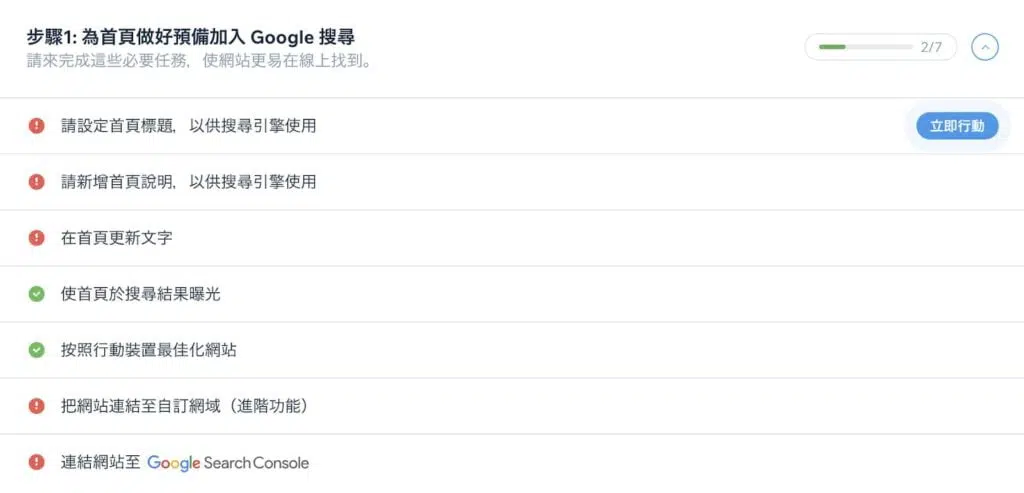Click the 2/7 progress counter
The width and height of the screenshot is (1024, 493).
[931, 47]
